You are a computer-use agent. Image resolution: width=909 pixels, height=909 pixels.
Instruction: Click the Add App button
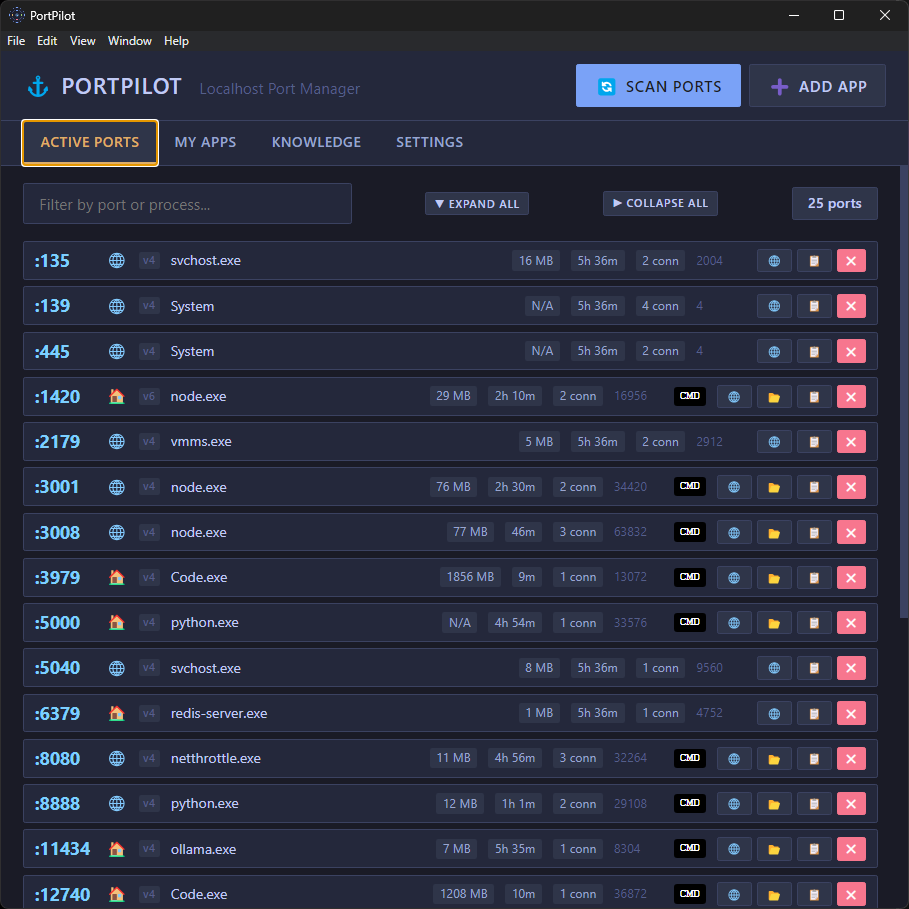(817, 86)
